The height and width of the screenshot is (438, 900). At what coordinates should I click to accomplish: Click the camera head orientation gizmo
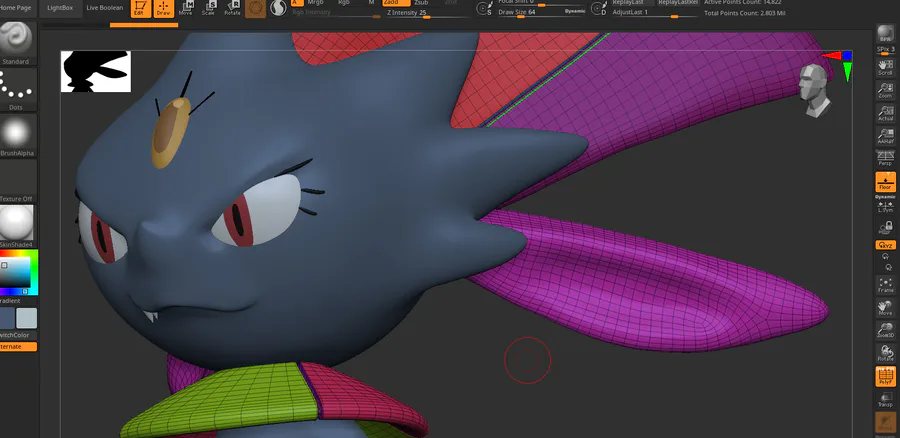pyautogui.click(x=815, y=91)
